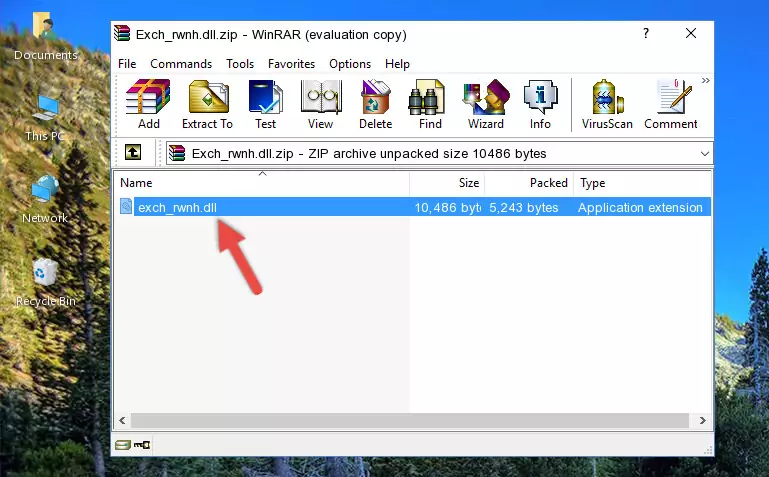Click the password key icon in status bar
Screen dimensions: 769x477
tap(142, 445)
